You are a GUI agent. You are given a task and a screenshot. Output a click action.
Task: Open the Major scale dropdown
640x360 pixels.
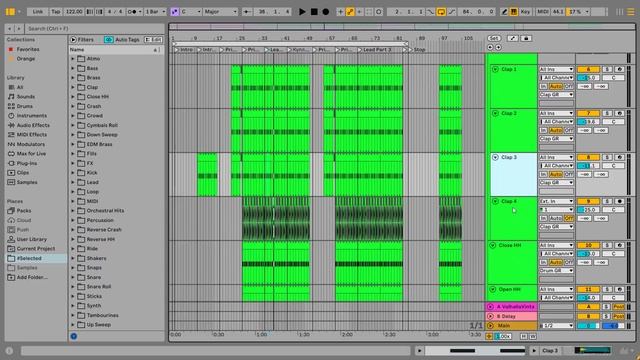point(220,12)
